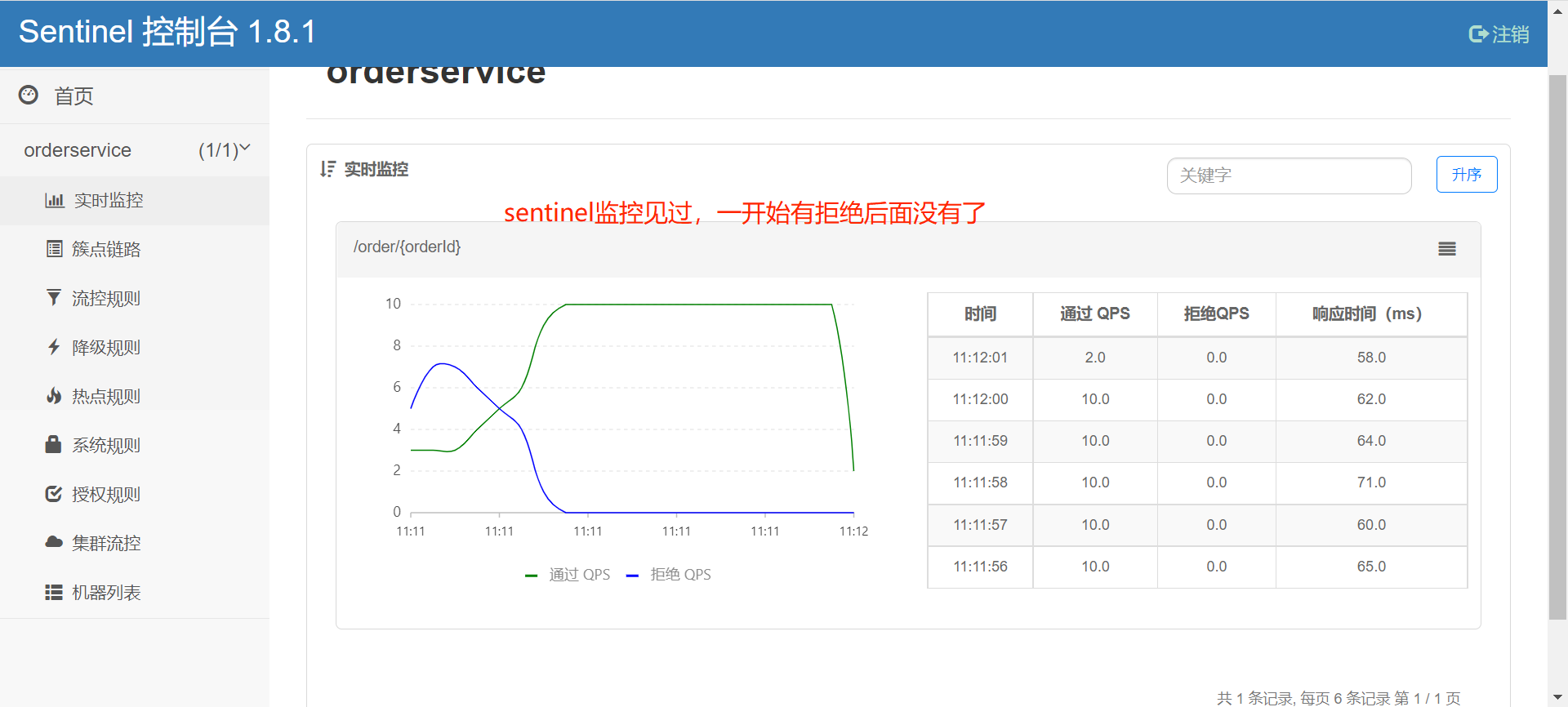Click the cloud icon for 集群流控

tap(54, 542)
